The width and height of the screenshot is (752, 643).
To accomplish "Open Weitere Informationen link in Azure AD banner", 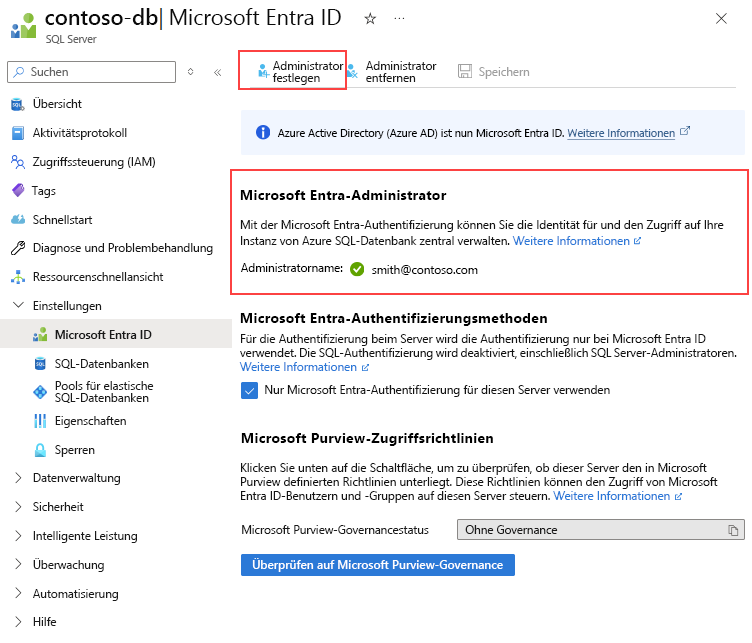I will pos(621,133).
